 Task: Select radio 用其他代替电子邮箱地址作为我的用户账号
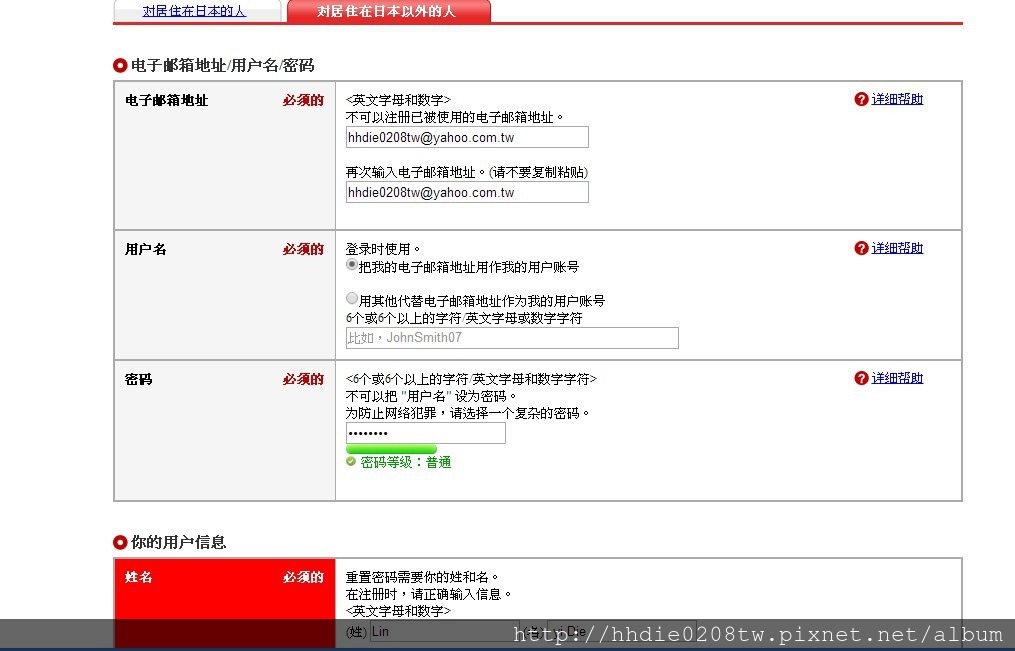(352, 299)
